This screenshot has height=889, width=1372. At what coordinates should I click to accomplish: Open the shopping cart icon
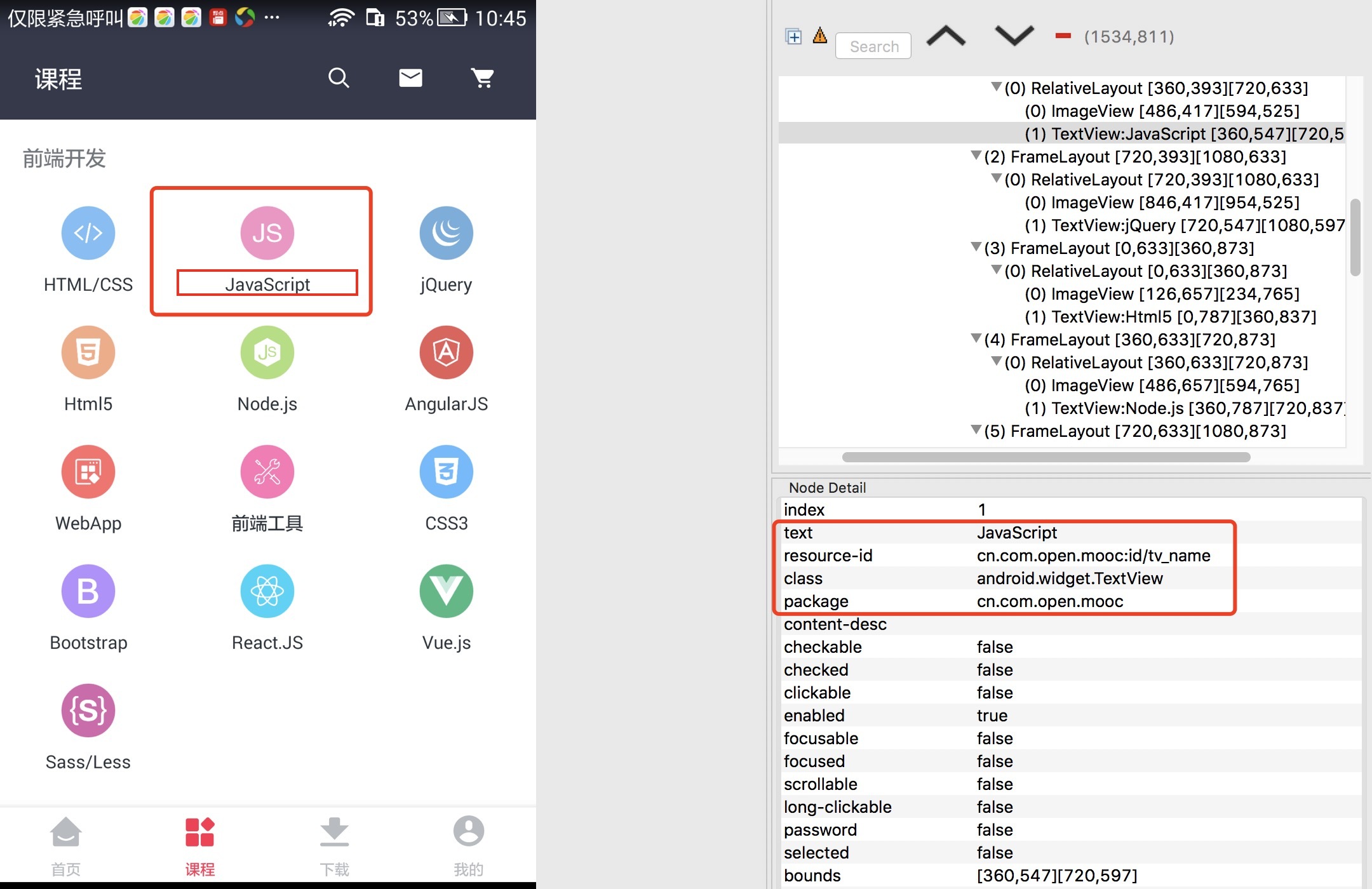pyautogui.click(x=483, y=78)
